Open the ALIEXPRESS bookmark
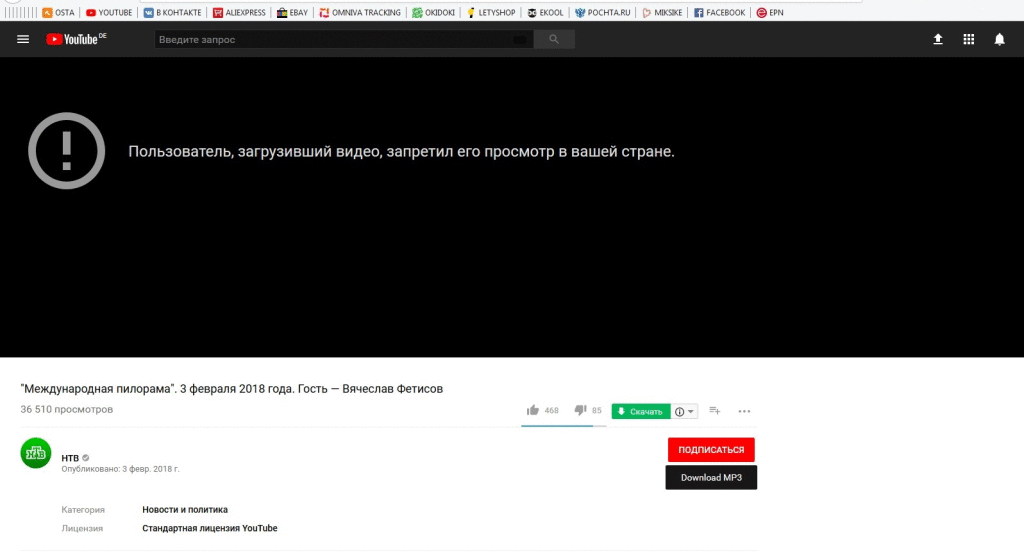The height and width of the screenshot is (557, 1024). click(x=240, y=13)
